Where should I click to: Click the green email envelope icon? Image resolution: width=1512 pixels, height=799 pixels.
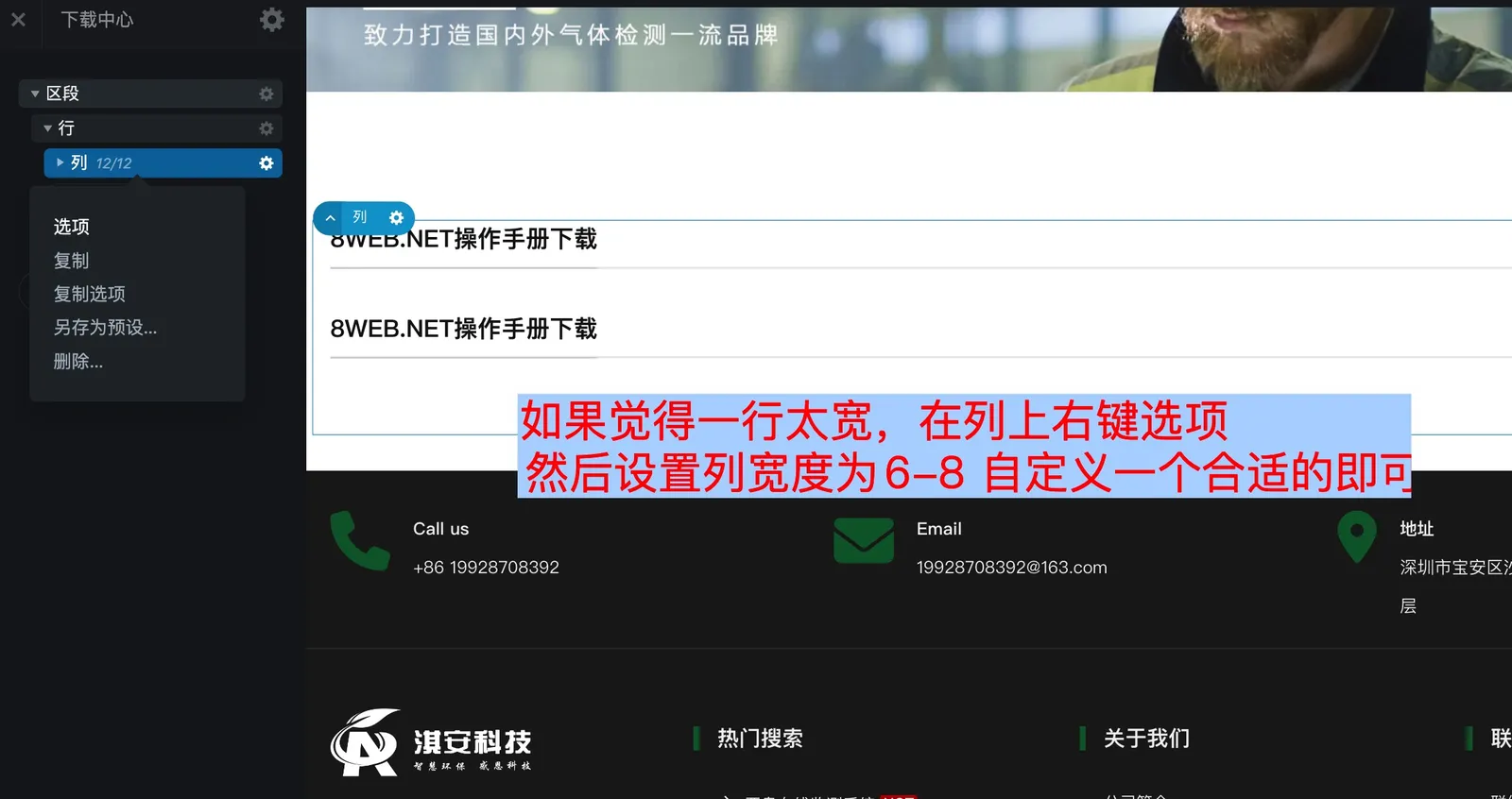pos(863,541)
